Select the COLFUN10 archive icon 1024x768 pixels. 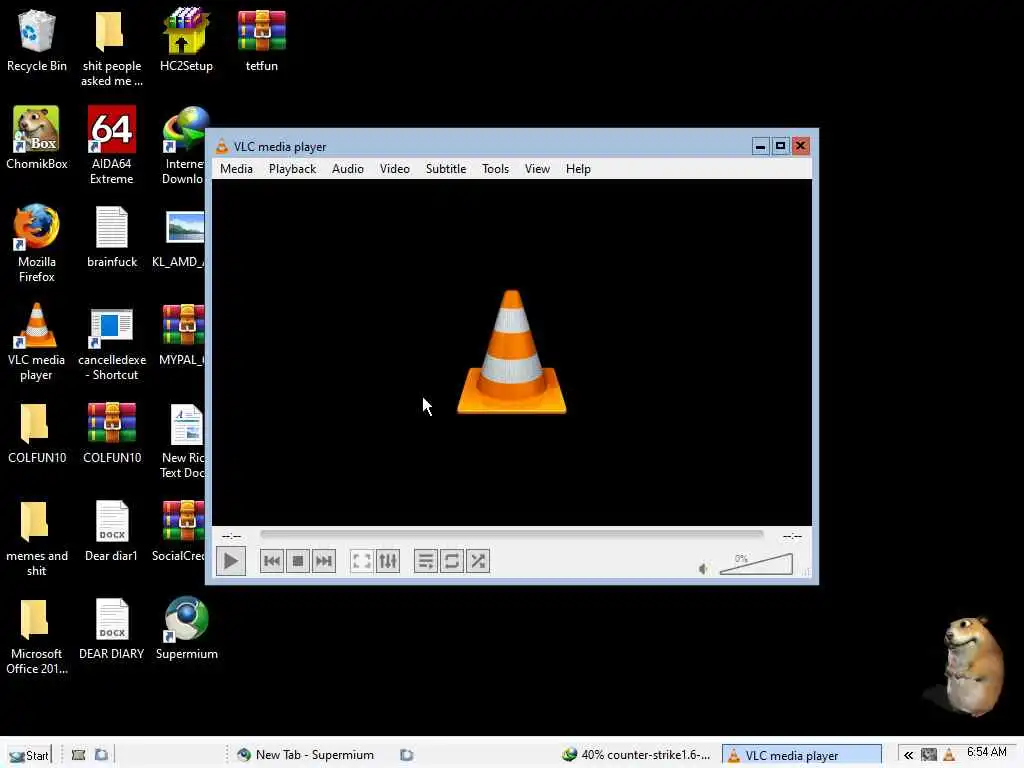[x=112, y=432]
